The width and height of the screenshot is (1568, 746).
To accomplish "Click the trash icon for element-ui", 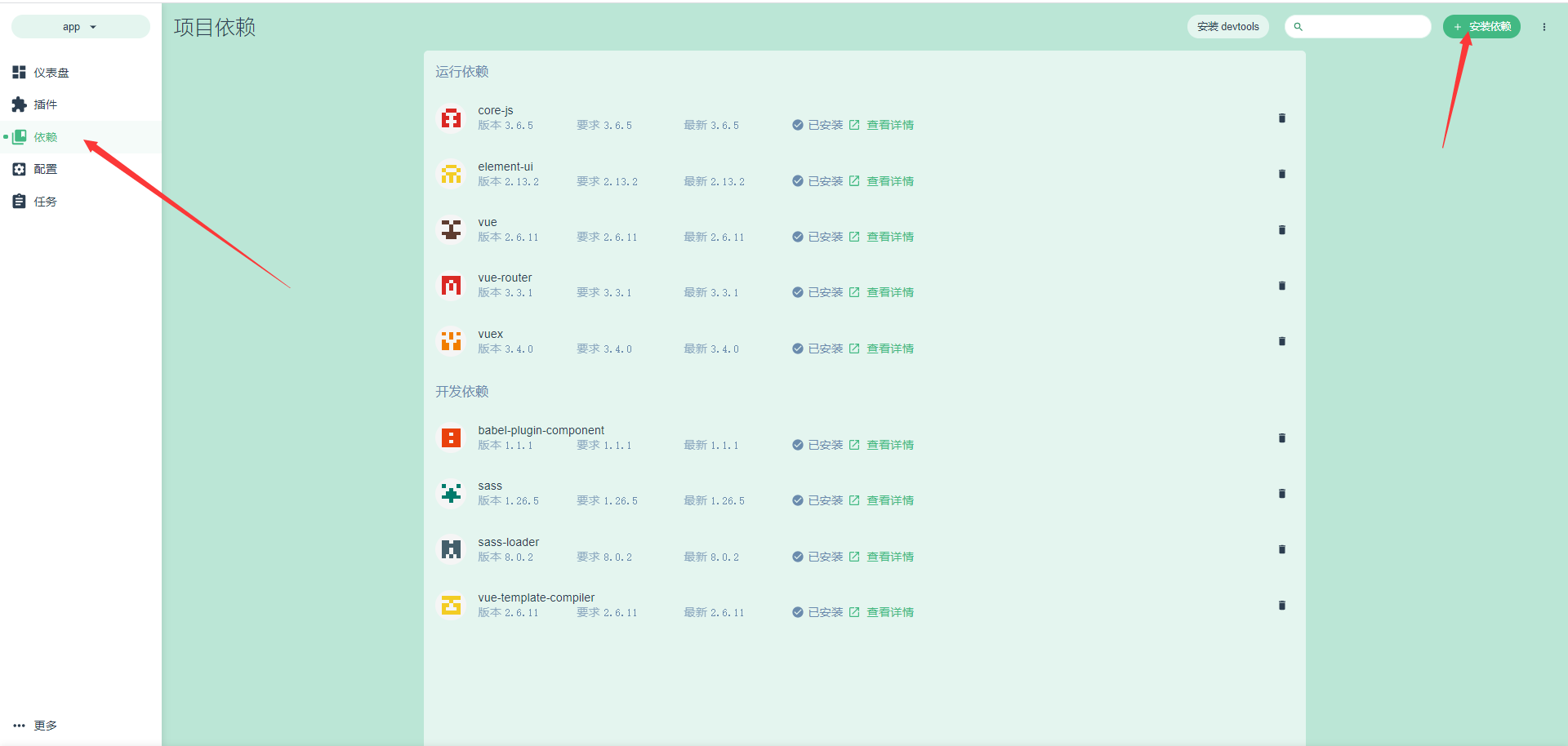I will pos(1281,174).
